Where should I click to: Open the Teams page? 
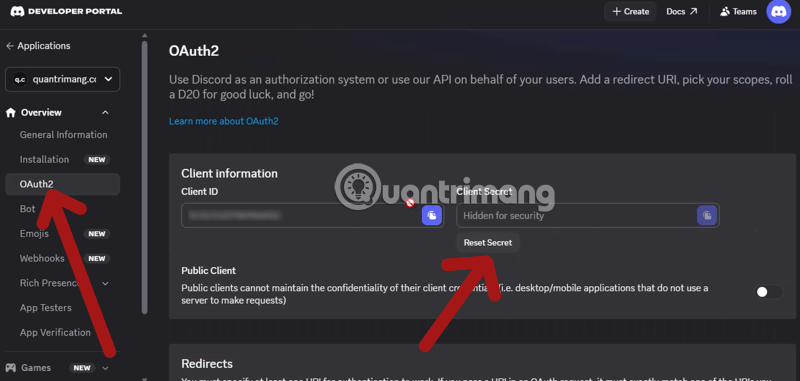[738, 11]
